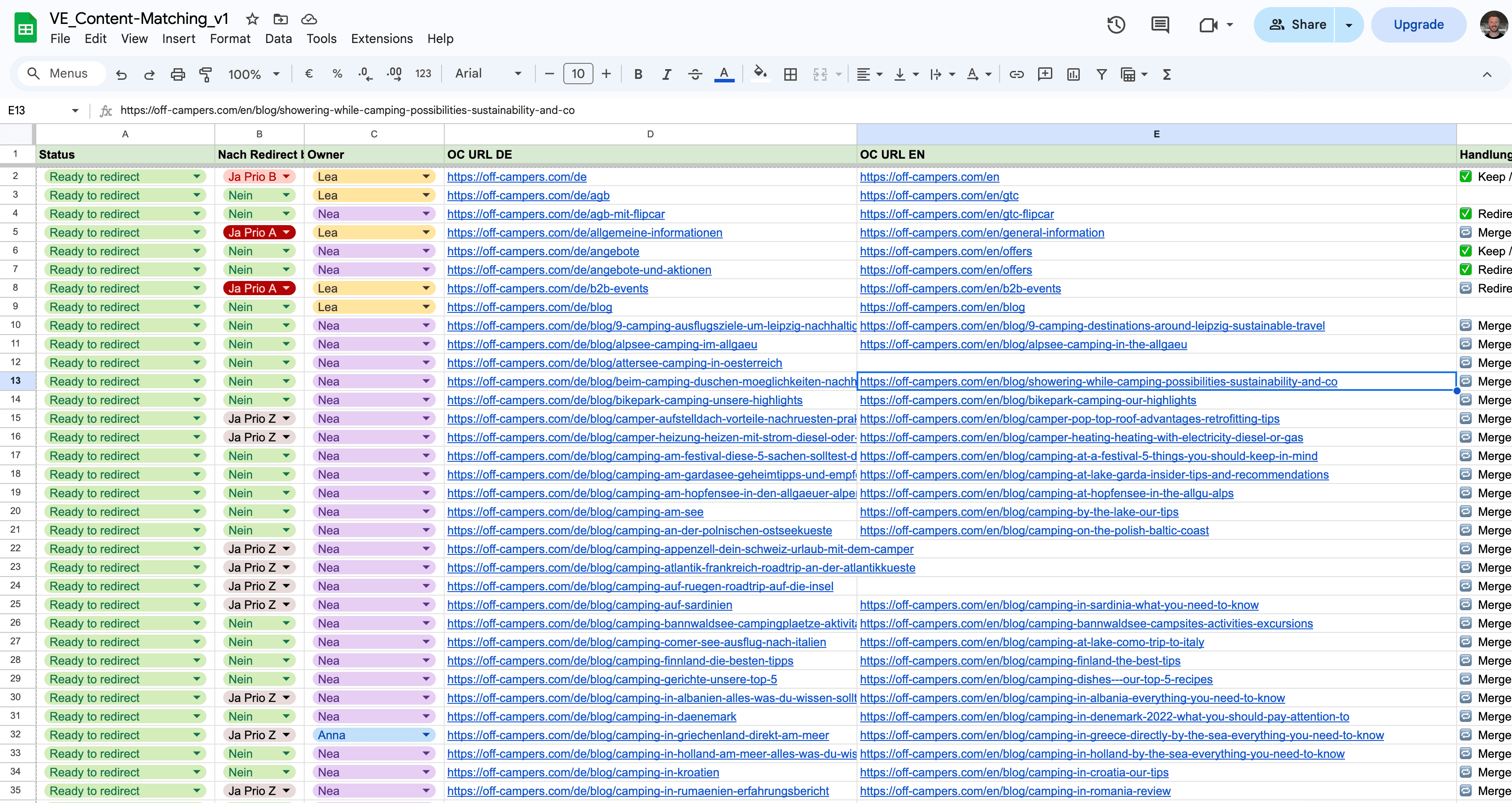Click the Upgrade button
Viewport: 1512px width, 803px height.
coord(1418,25)
